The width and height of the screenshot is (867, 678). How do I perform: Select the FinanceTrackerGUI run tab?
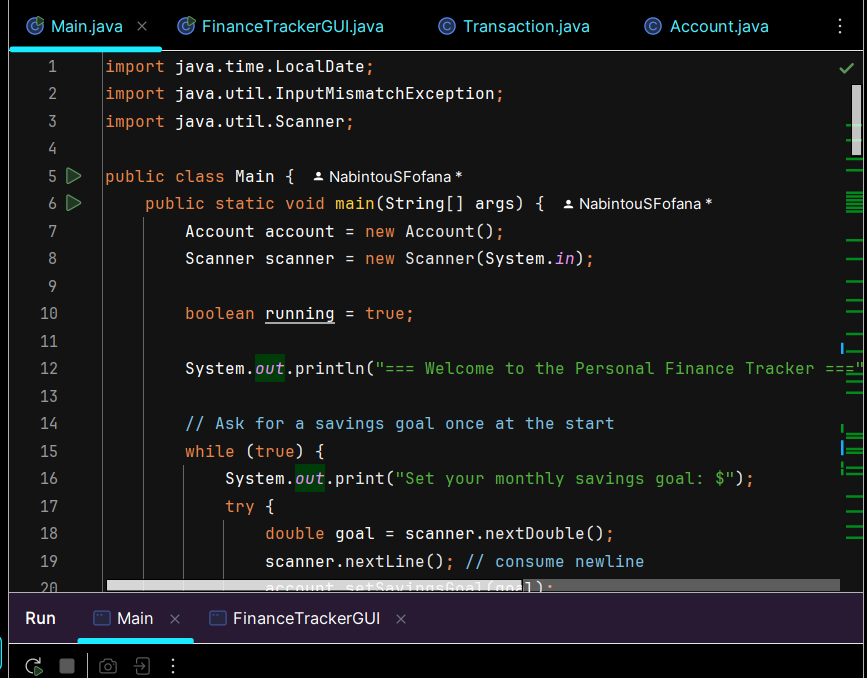(295, 618)
